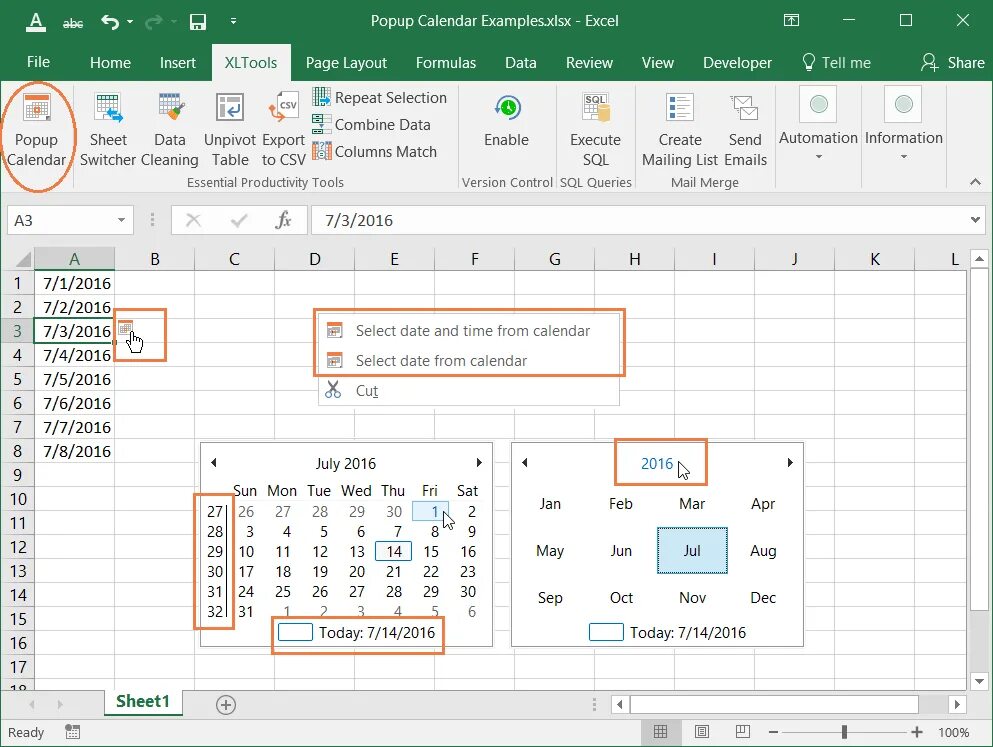Open Ribbon Display Options
993x747 pixels.
tap(791, 20)
